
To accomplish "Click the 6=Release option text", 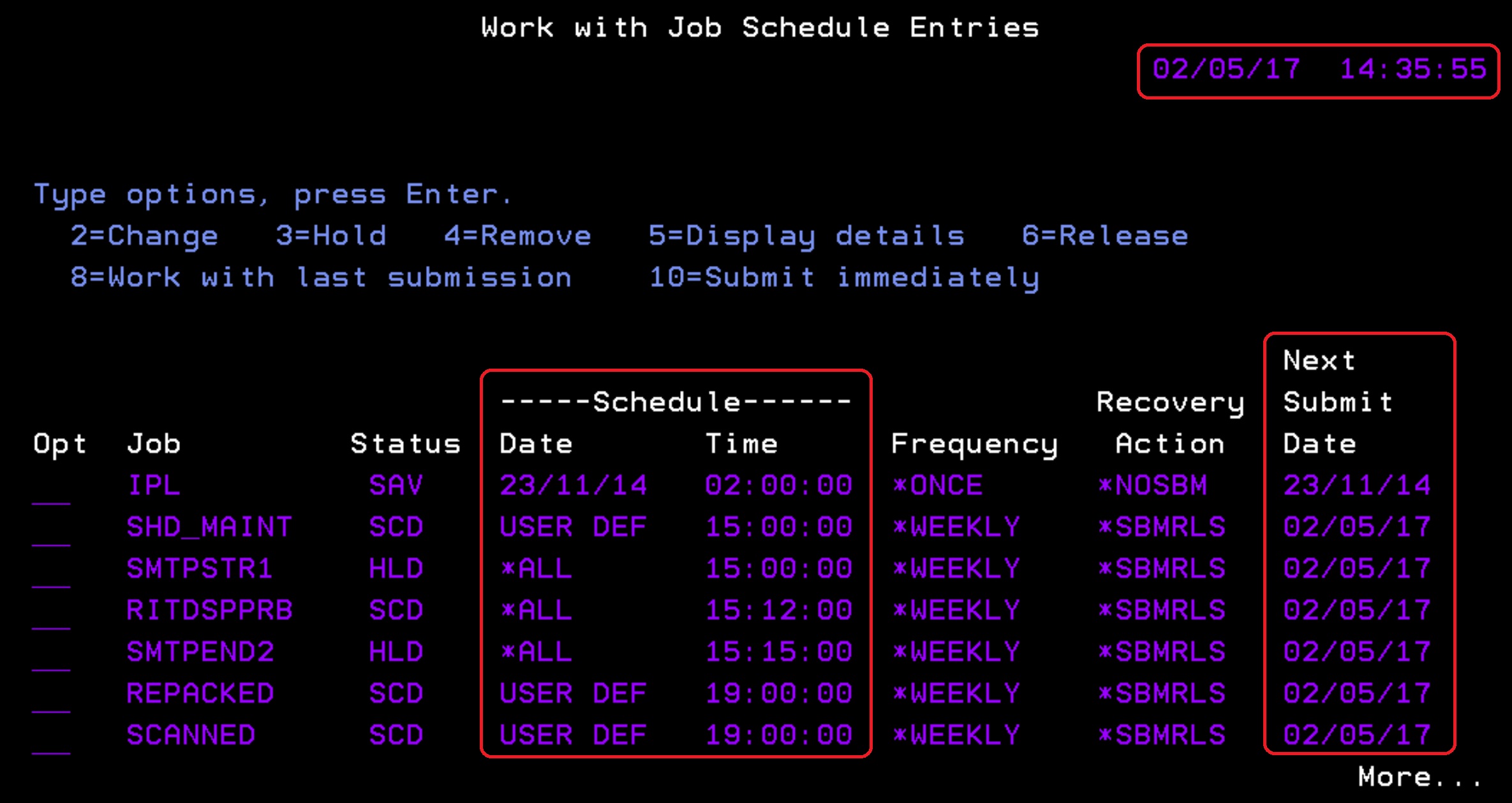I will click(x=1105, y=236).
